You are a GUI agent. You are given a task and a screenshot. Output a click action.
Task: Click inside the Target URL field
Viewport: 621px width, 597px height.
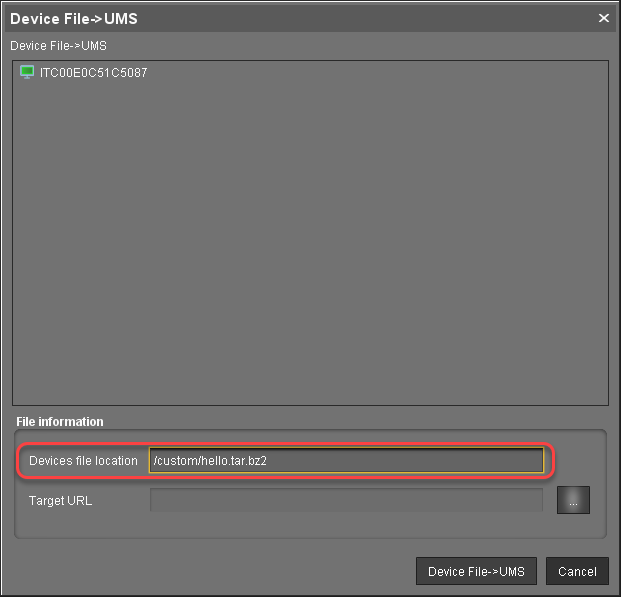click(x=346, y=500)
